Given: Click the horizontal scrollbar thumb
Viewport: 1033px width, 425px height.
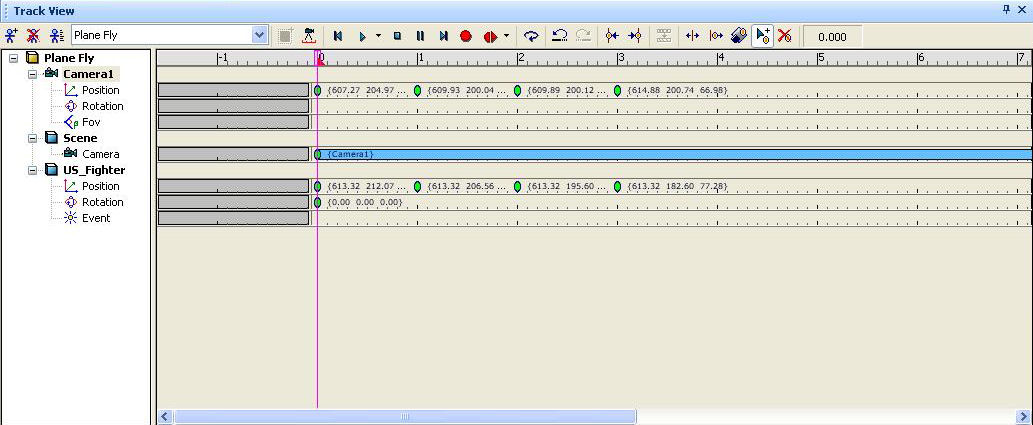Looking at the screenshot, I should tap(405, 417).
